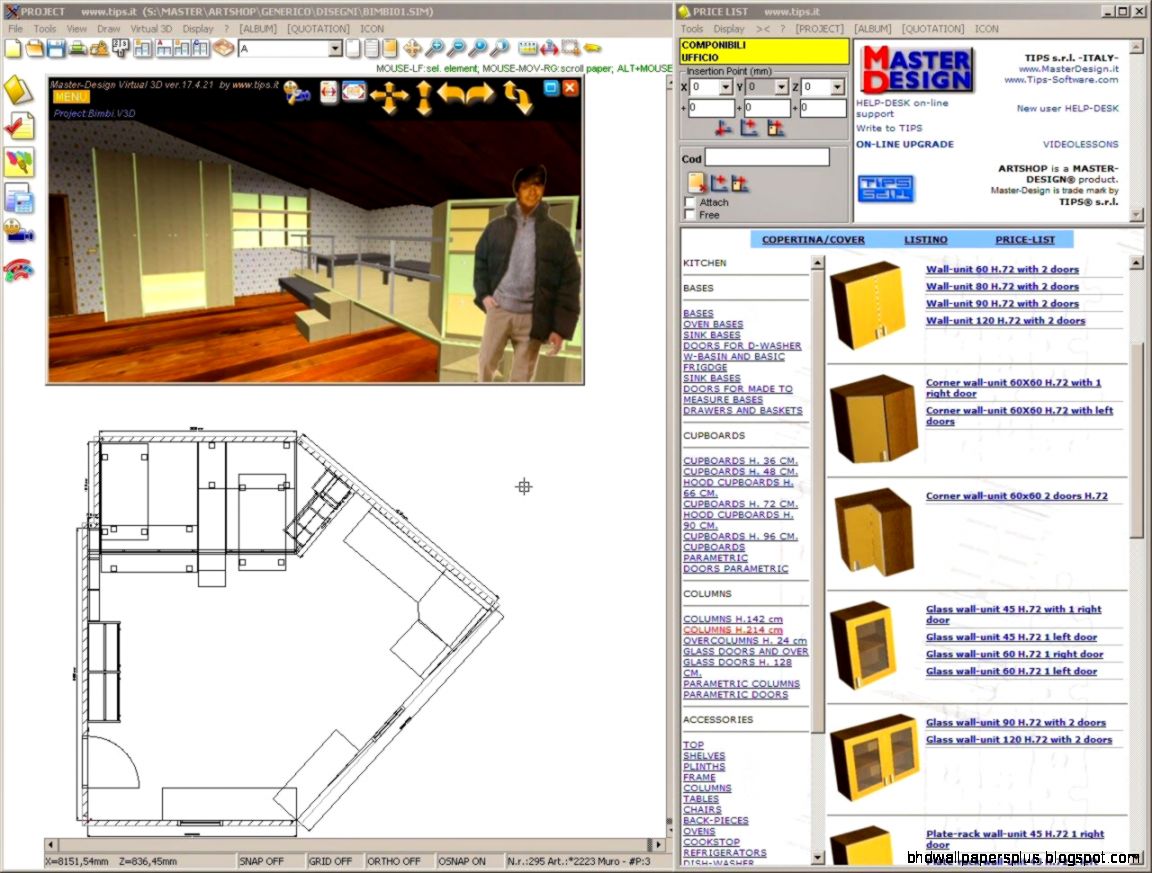
Task: Open the Draw menu
Action: pos(108,28)
